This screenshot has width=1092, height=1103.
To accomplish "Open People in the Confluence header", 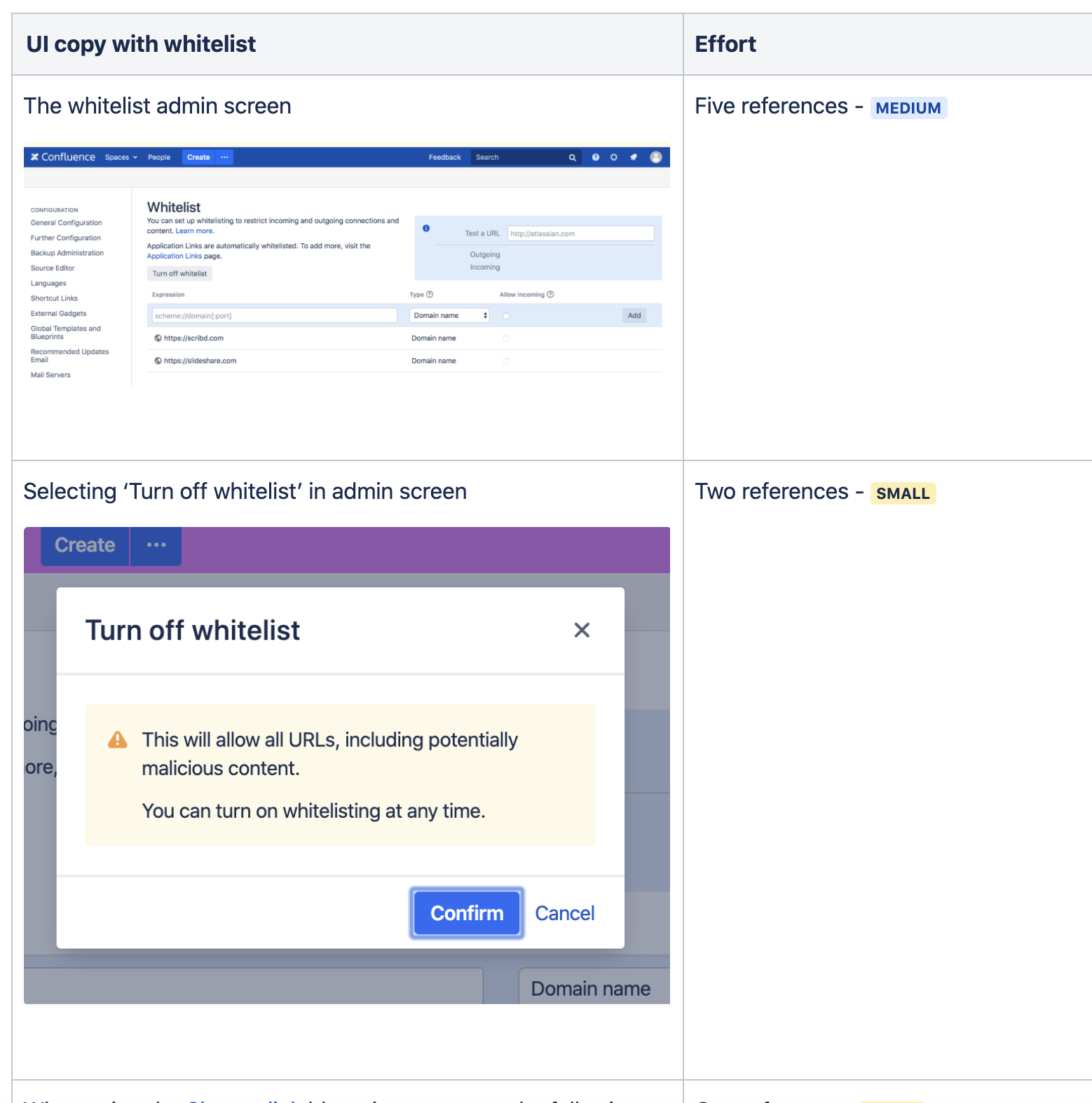I will tap(159, 158).
